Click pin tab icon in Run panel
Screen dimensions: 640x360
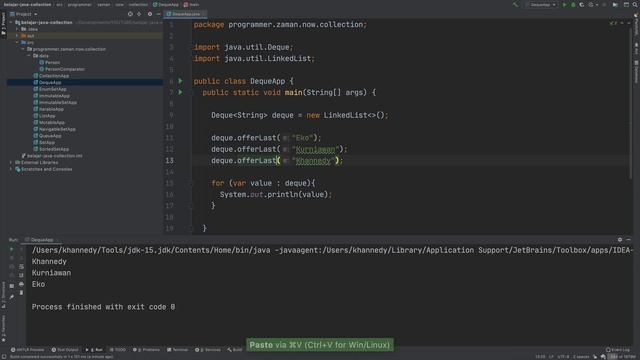11,297
